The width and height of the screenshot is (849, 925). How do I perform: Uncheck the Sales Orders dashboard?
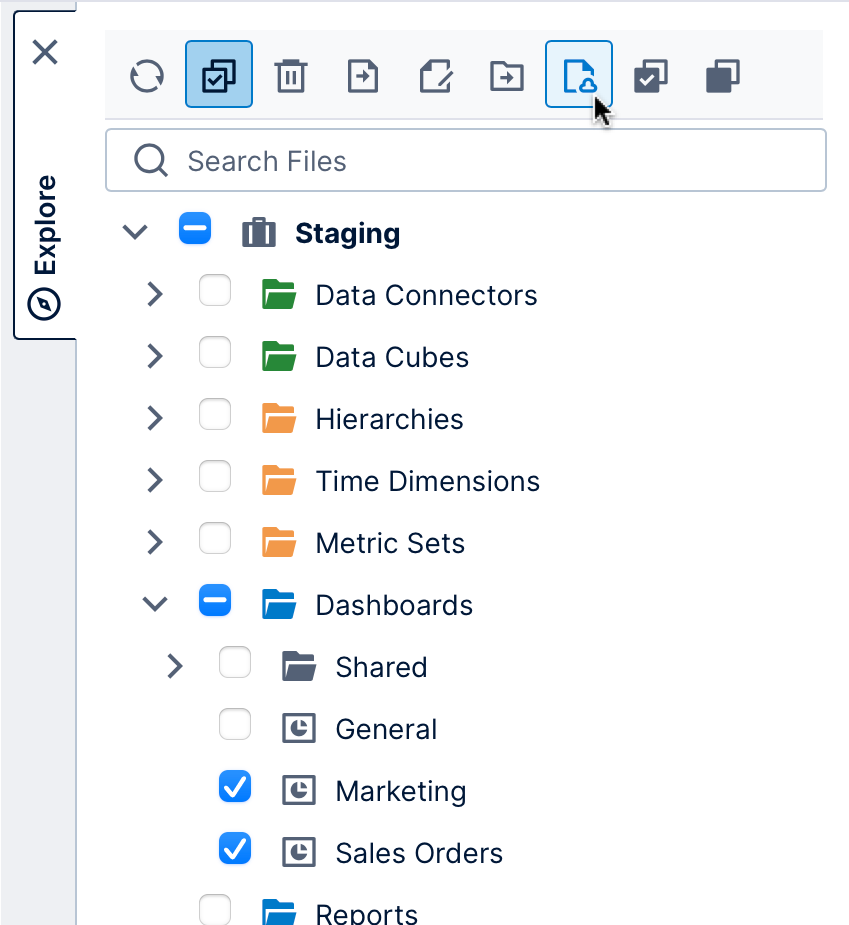pos(234,849)
